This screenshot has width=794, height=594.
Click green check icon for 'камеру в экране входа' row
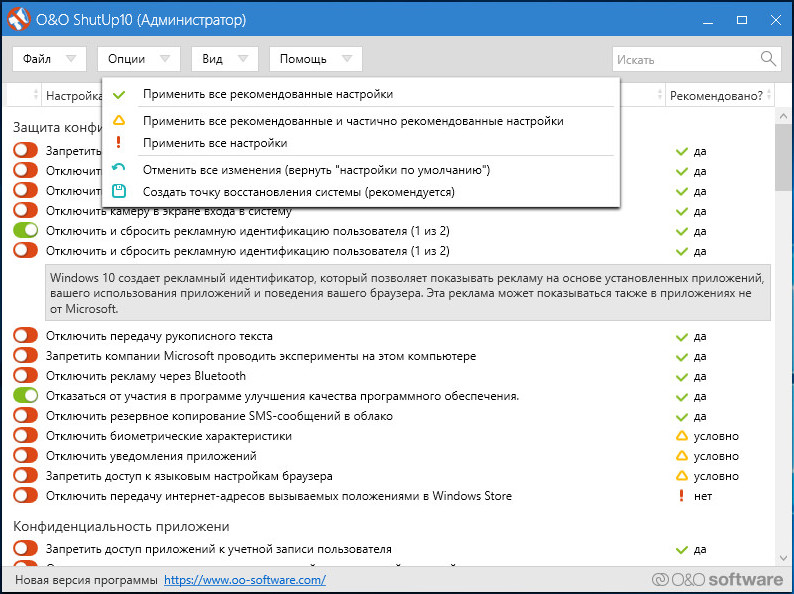click(682, 212)
